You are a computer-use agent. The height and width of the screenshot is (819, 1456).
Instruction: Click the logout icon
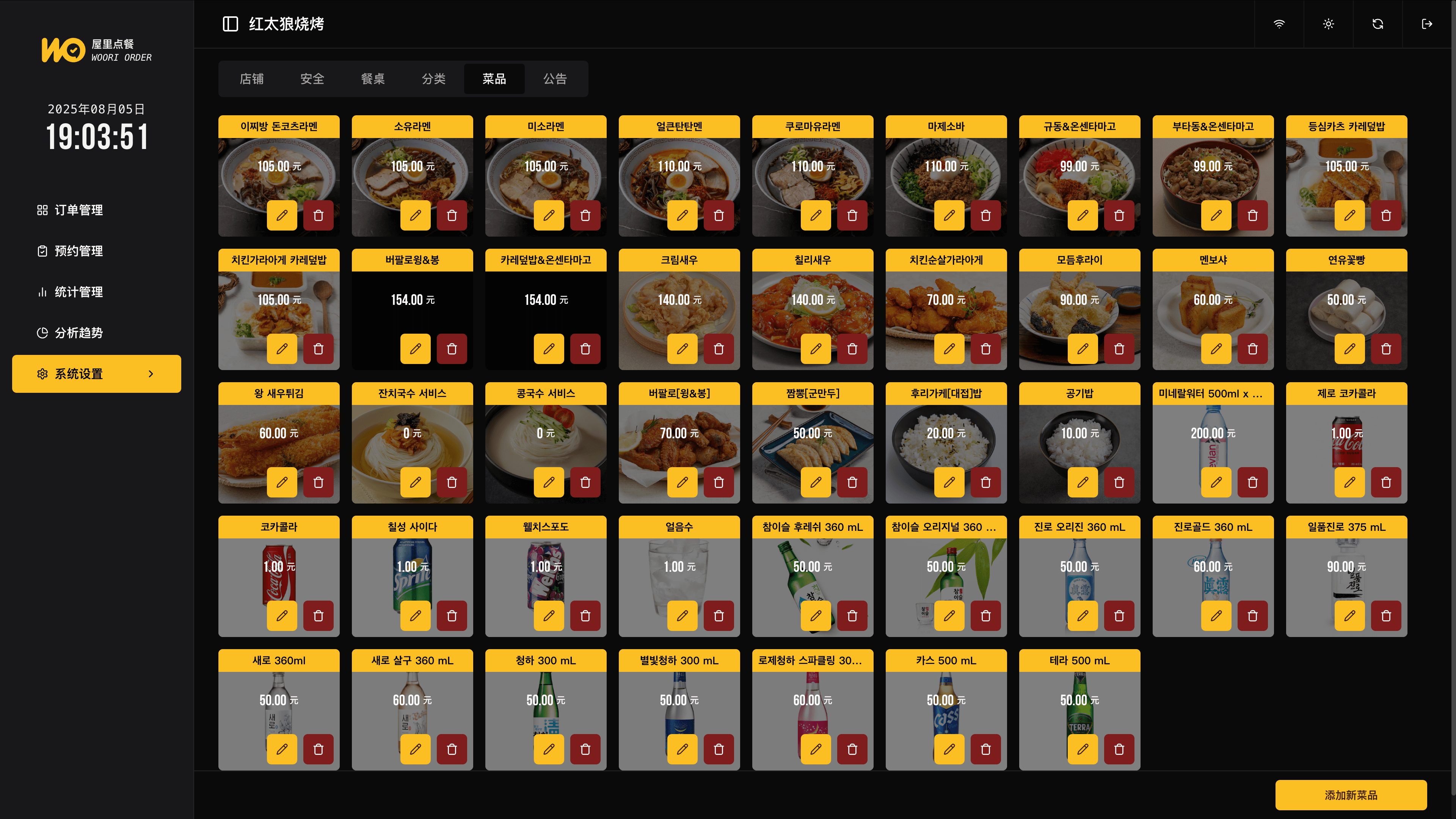pyautogui.click(x=1427, y=24)
